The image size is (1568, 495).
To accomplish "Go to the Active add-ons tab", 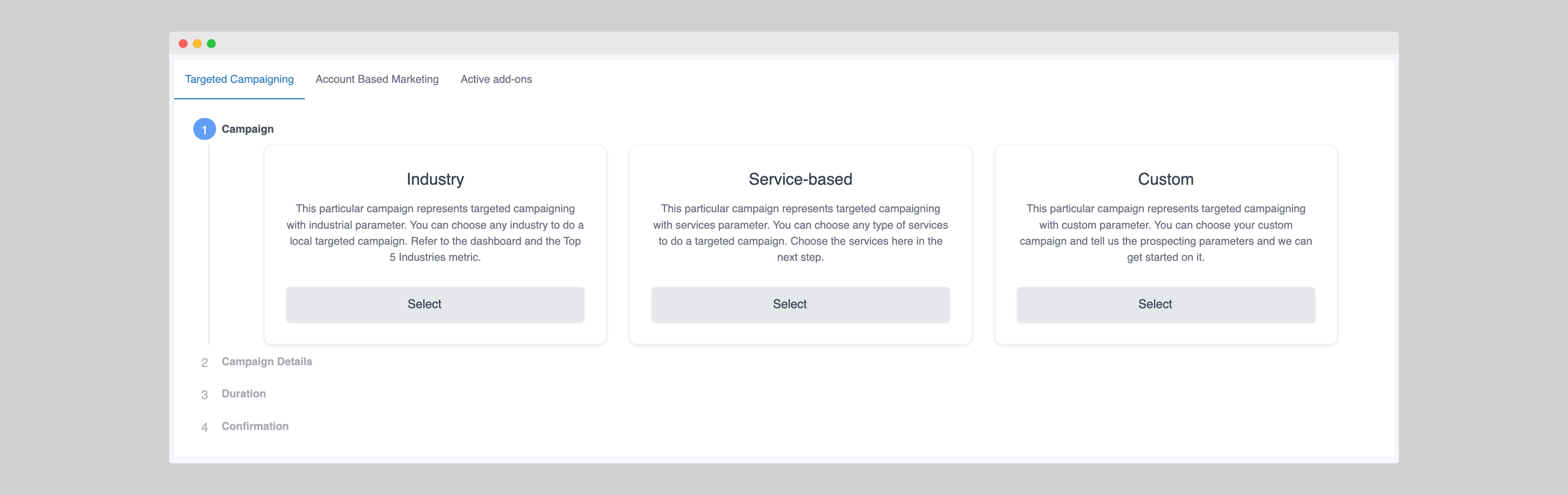I will (x=496, y=79).
